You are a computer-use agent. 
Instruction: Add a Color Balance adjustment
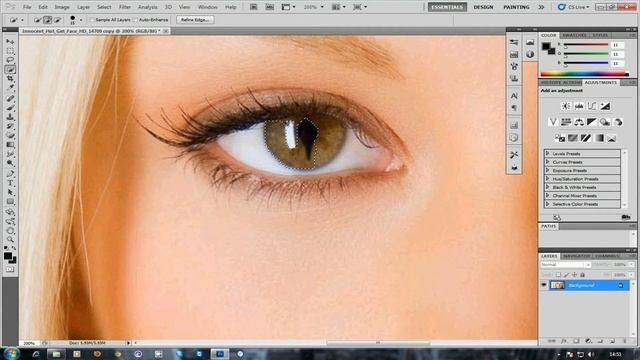(x=579, y=122)
